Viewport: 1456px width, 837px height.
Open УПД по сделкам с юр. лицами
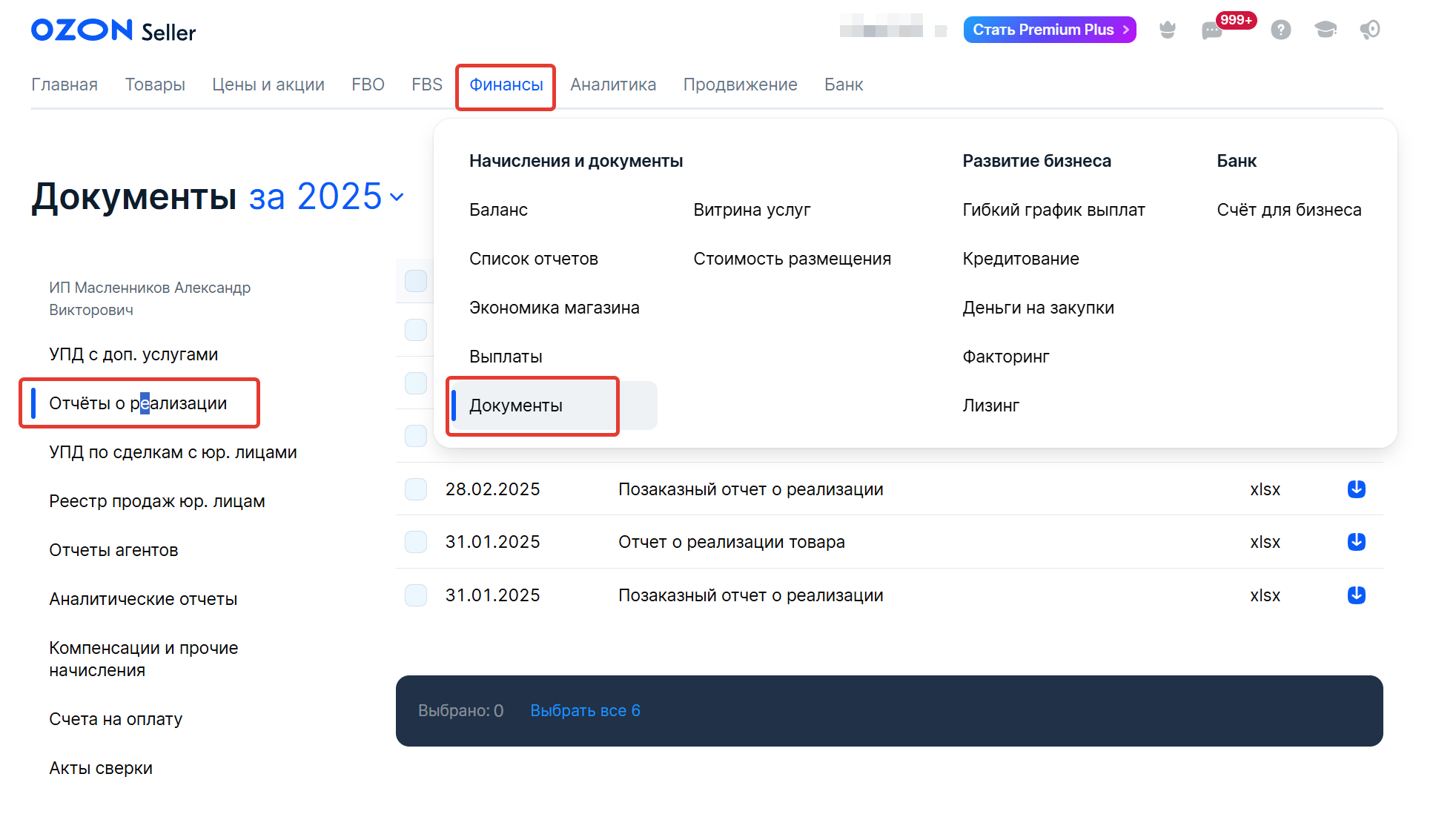pyautogui.click(x=173, y=452)
